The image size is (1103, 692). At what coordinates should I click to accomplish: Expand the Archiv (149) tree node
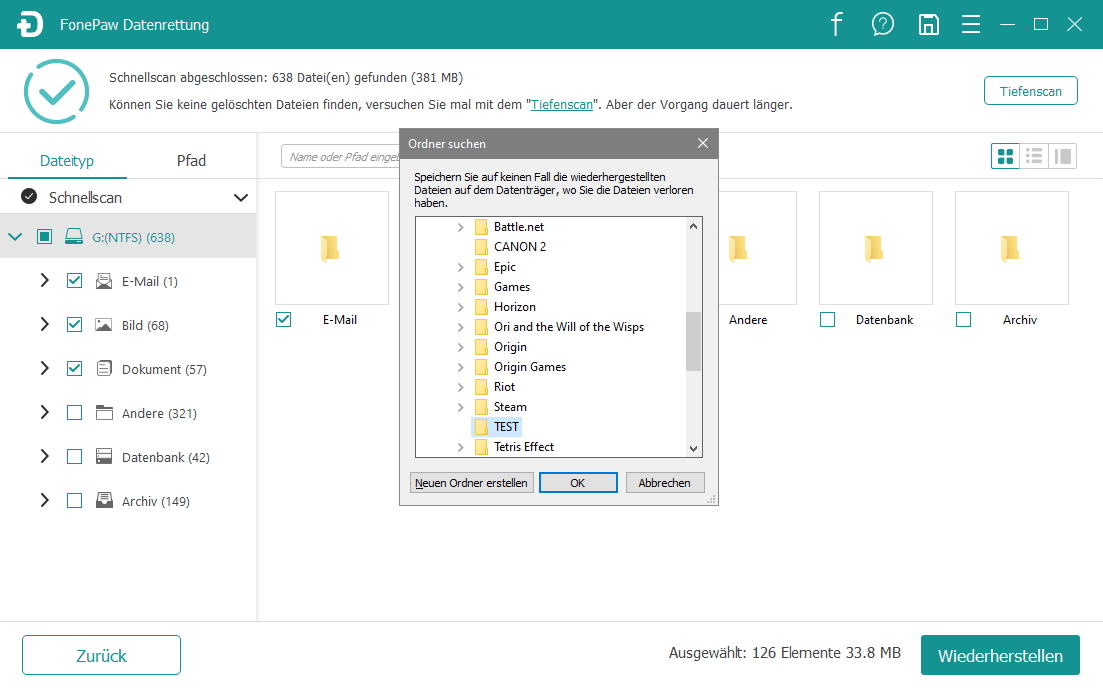[44, 500]
